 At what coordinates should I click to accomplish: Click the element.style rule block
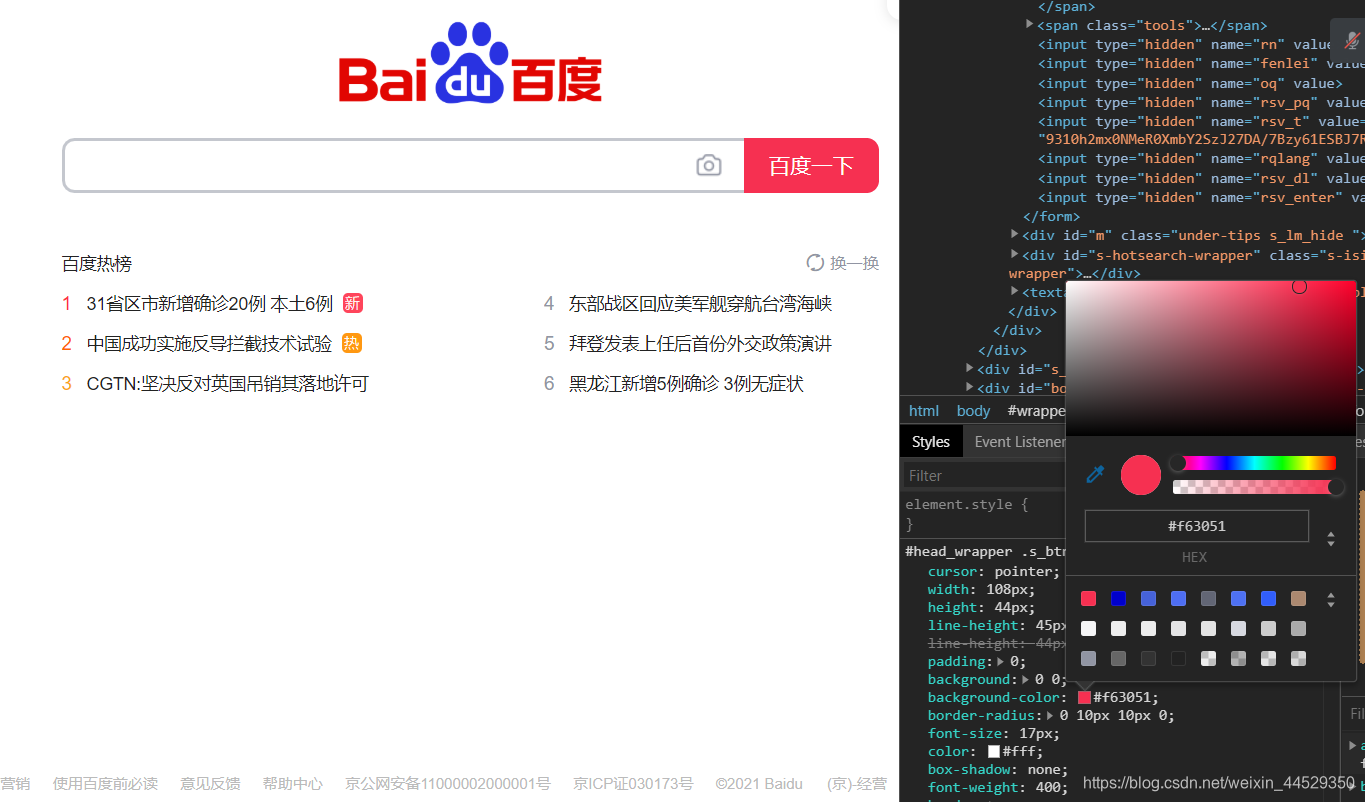point(984,514)
